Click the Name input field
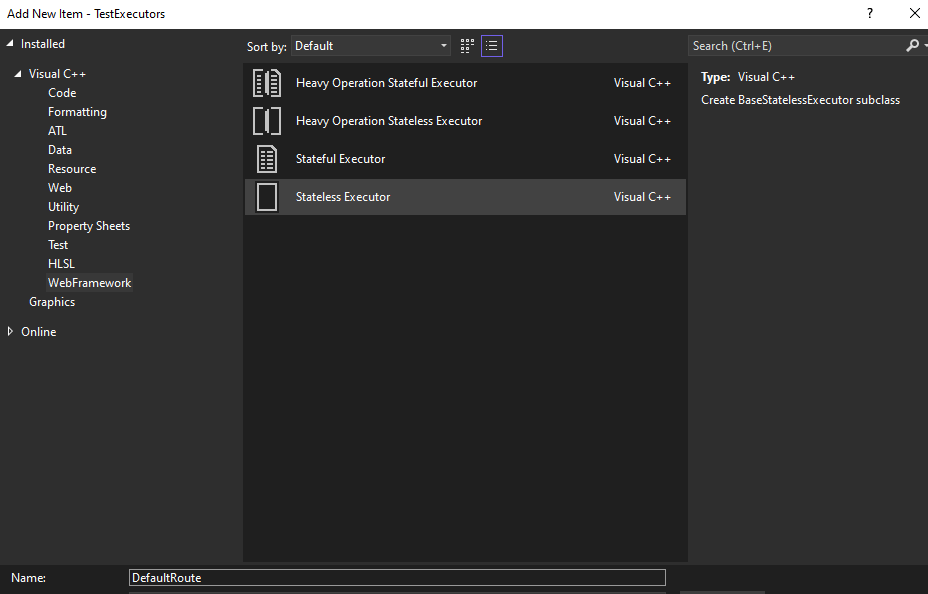Screen dimensions: 928x594 397,577
